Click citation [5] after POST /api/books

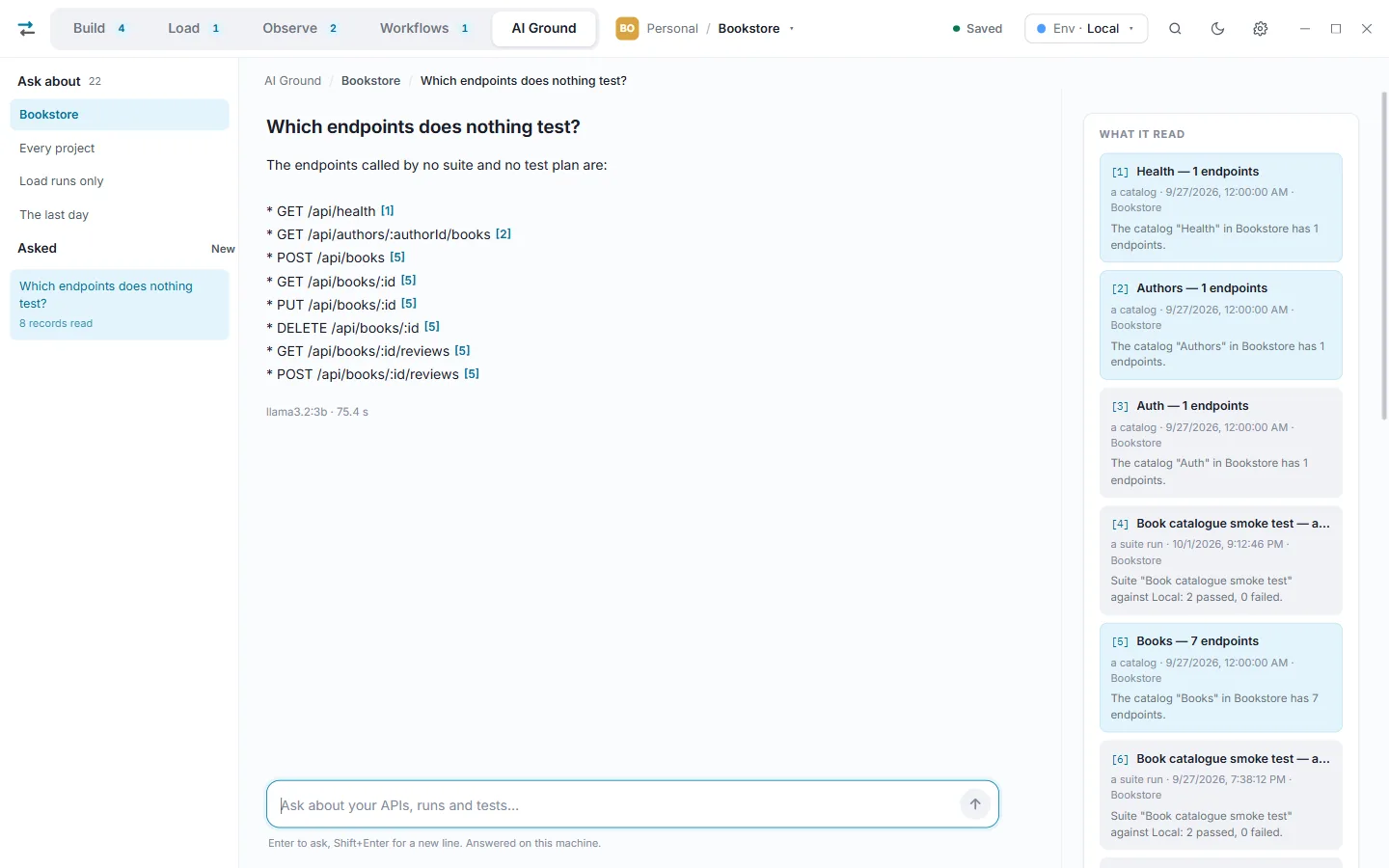point(397,258)
